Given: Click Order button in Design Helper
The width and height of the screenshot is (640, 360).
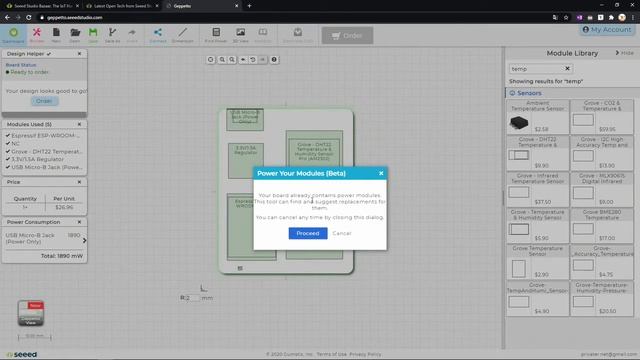Looking at the screenshot, I should pyautogui.click(x=44, y=101).
